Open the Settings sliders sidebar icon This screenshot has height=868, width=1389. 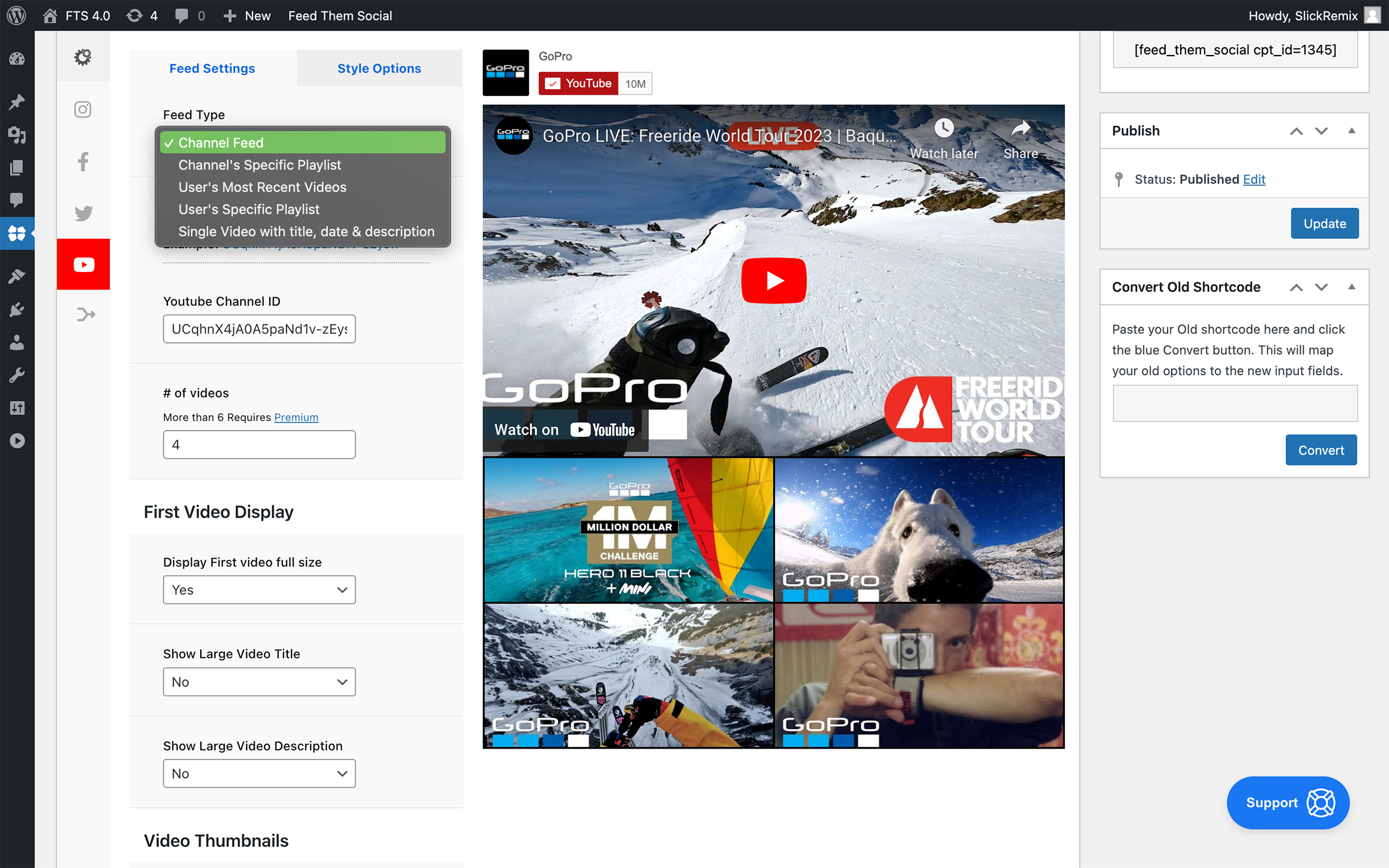pos(17,408)
